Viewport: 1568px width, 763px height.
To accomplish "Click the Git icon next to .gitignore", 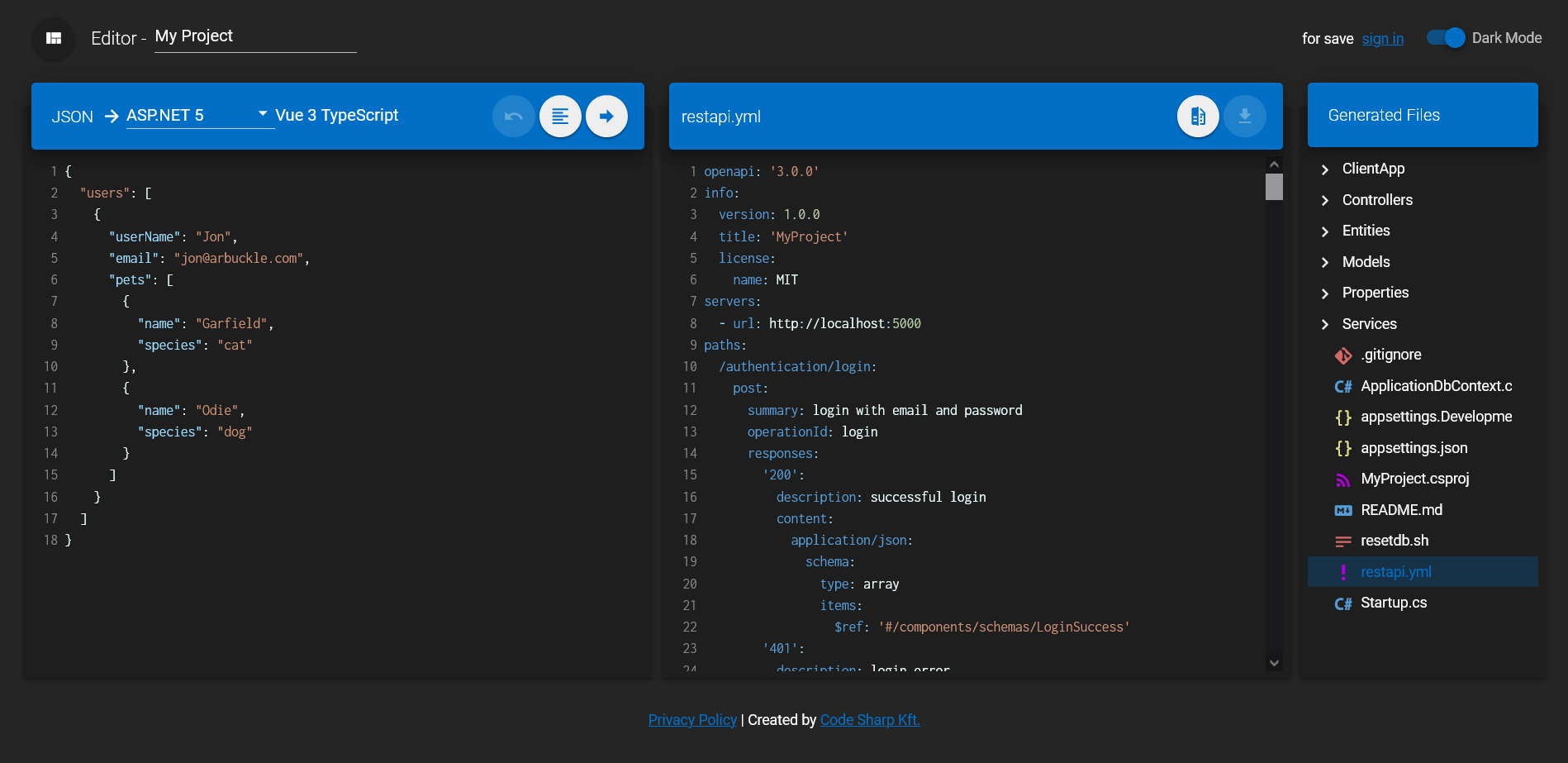I will tap(1343, 355).
